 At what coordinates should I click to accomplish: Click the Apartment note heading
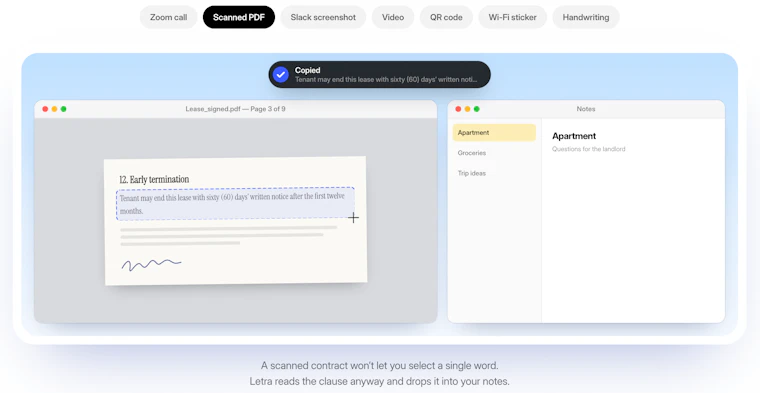(x=574, y=136)
